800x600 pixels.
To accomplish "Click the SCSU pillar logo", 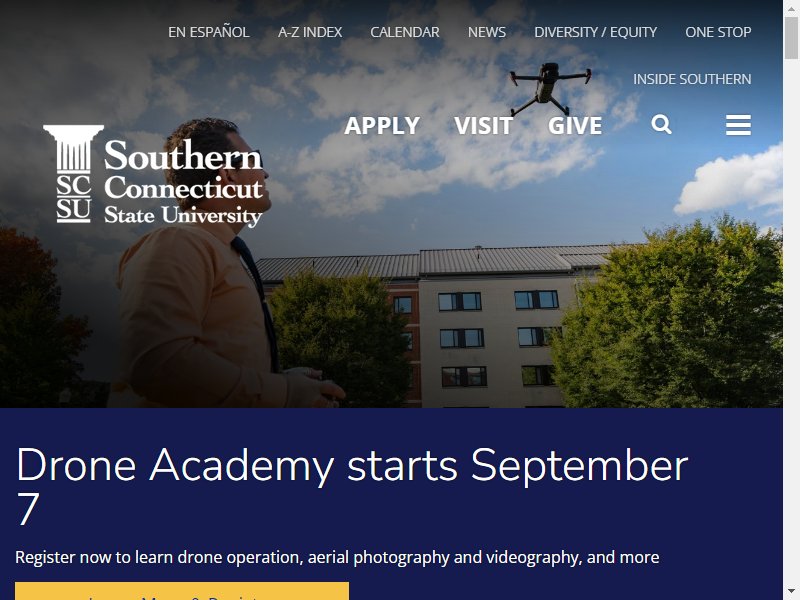I will point(73,174).
